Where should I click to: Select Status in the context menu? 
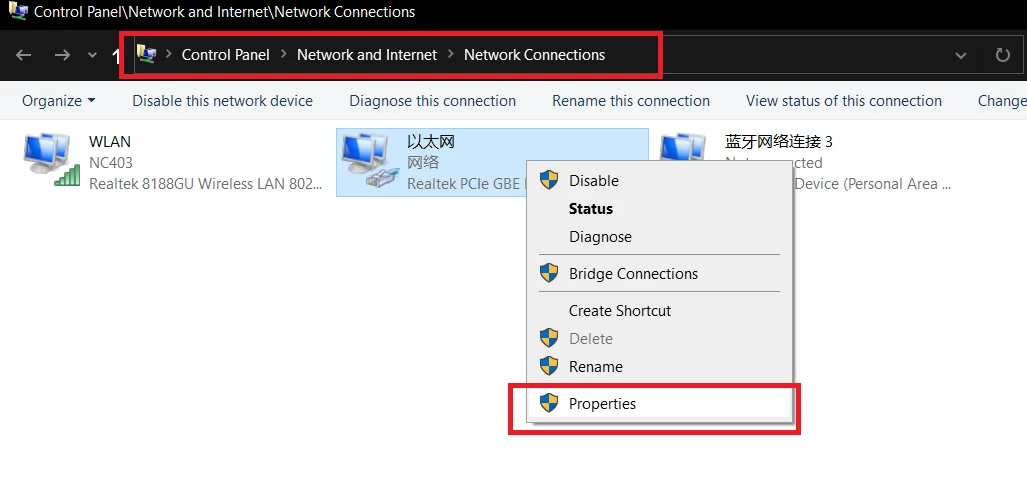[x=590, y=209]
